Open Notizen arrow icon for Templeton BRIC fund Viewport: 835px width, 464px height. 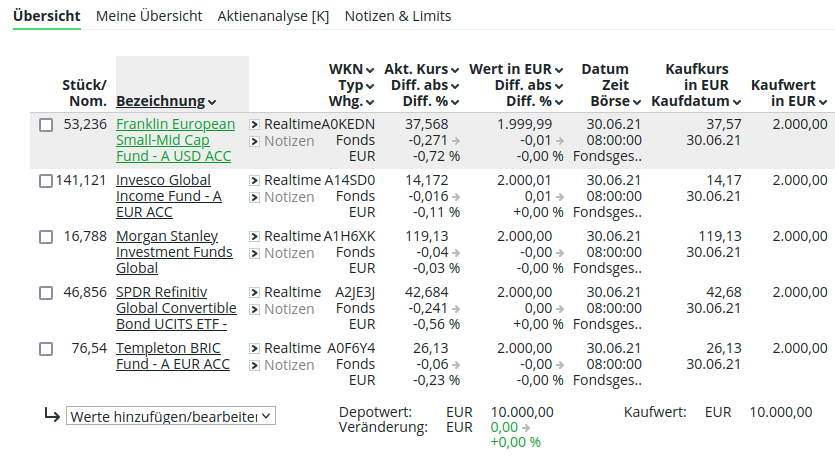(255, 365)
